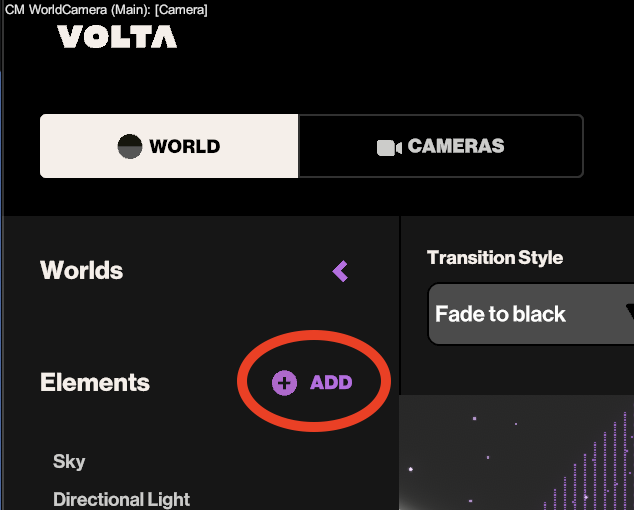The height and width of the screenshot is (510, 634).
Task: Click the VOLTA logo
Action: pos(117,37)
